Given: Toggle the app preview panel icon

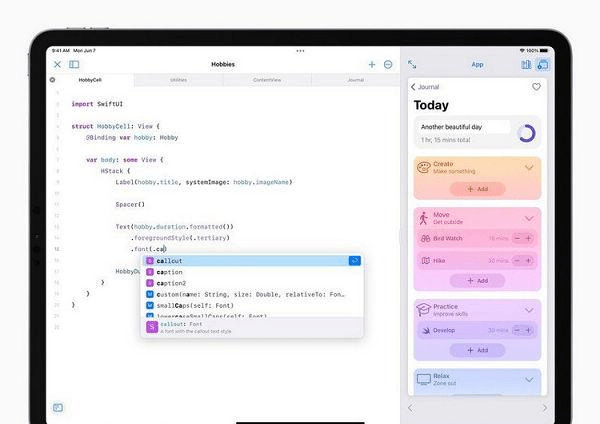Looking at the screenshot, I should click(x=543, y=64).
